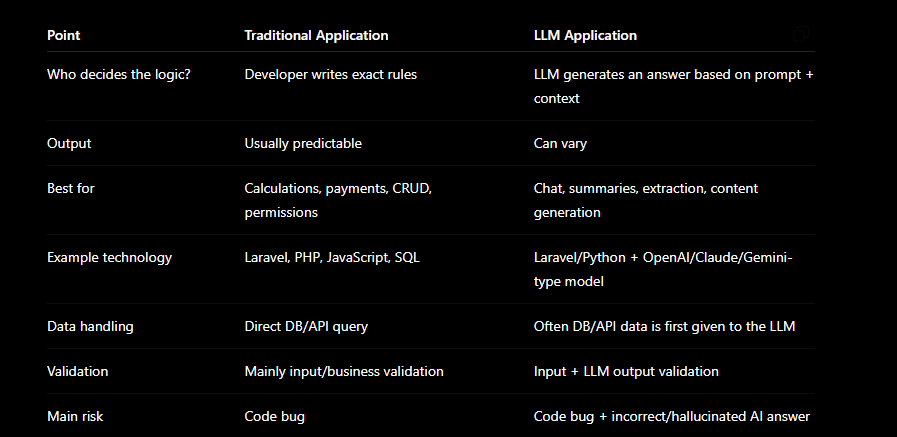Click 'Developer writes exact rules' cell

tap(331, 74)
